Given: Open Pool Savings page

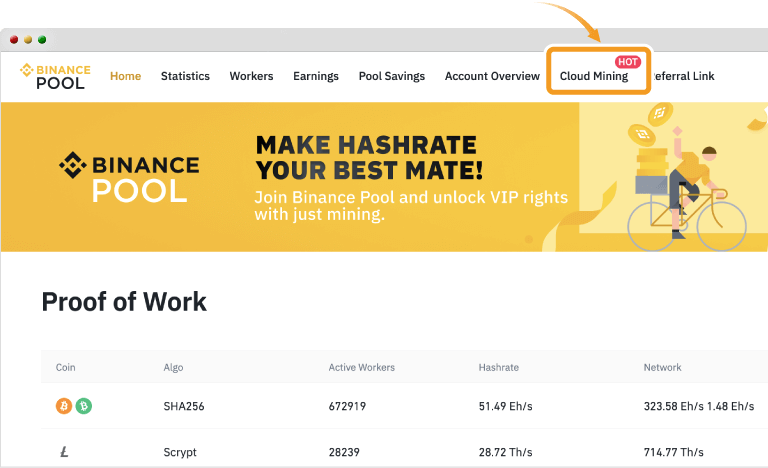Looking at the screenshot, I should click(x=392, y=76).
